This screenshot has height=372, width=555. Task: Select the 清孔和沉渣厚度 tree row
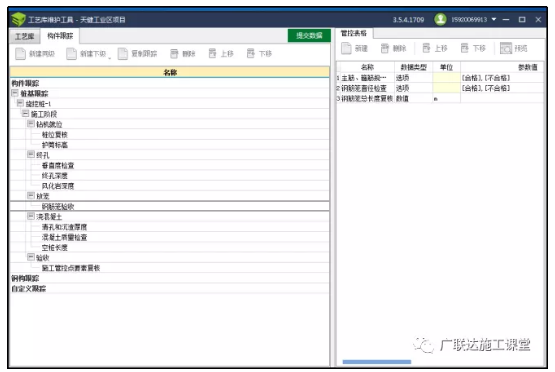point(170,227)
